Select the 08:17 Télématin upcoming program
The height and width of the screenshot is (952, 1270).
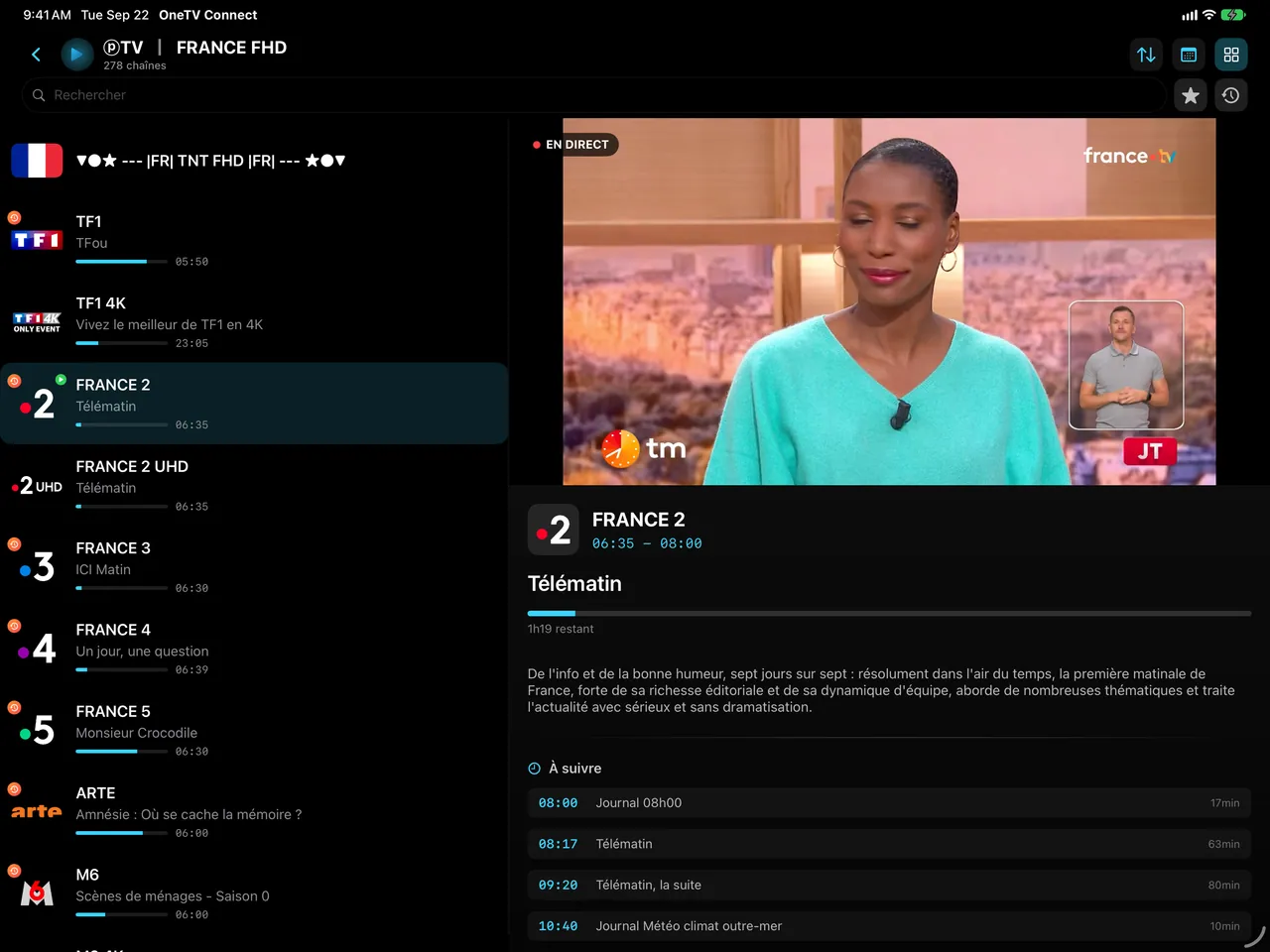889,844
